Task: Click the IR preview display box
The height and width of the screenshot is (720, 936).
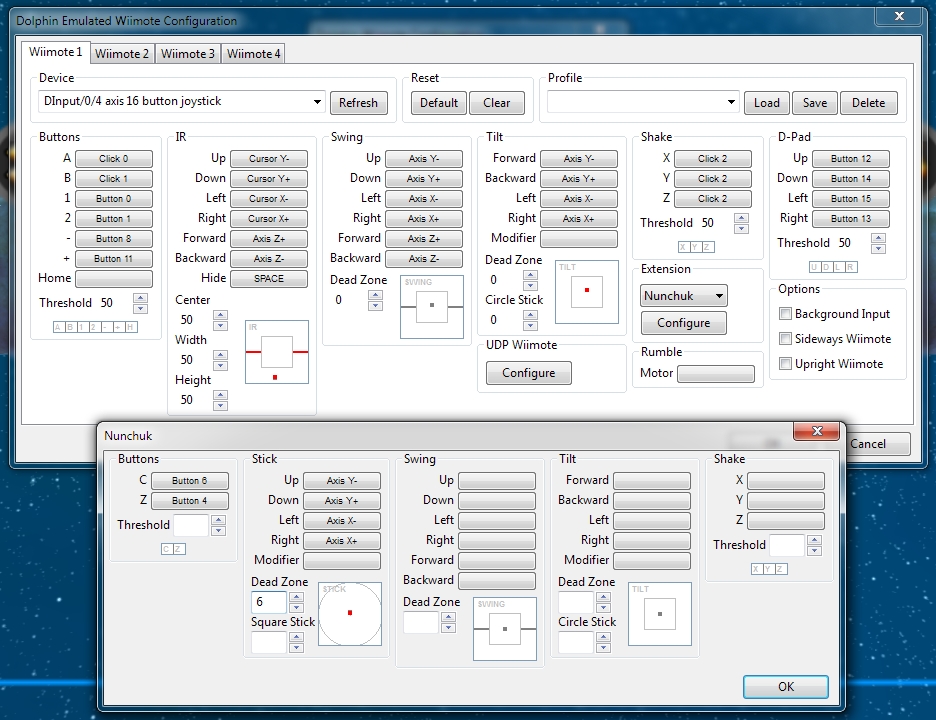Action: (277, 352)
